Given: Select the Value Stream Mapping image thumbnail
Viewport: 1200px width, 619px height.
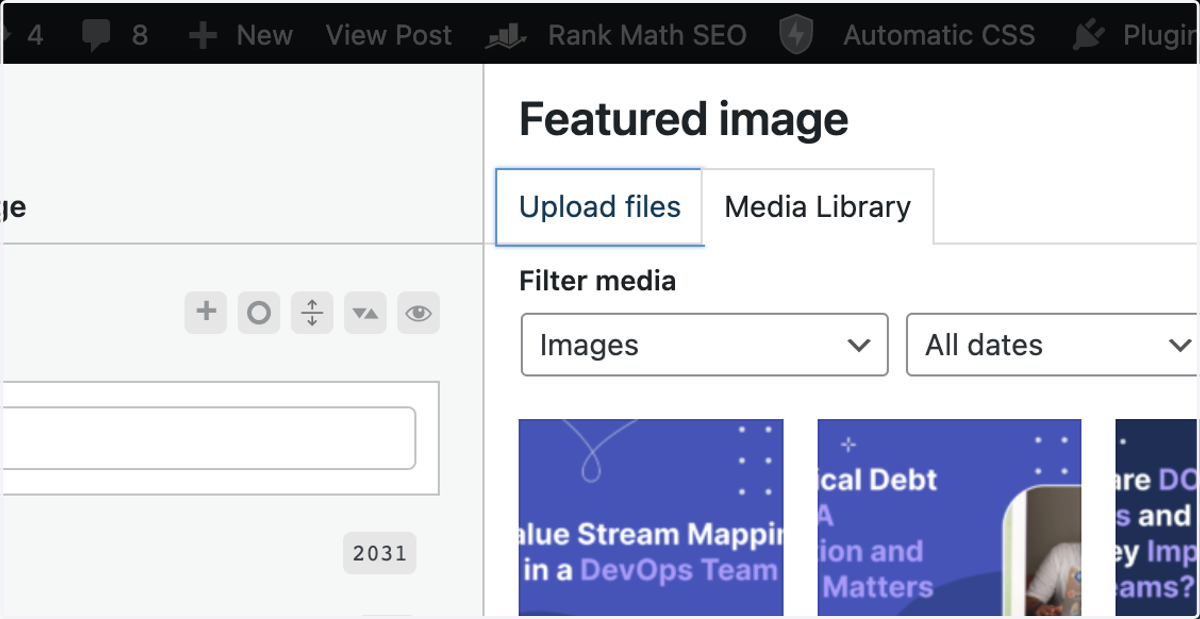Looking at the screenshot, I should point(651,518).
